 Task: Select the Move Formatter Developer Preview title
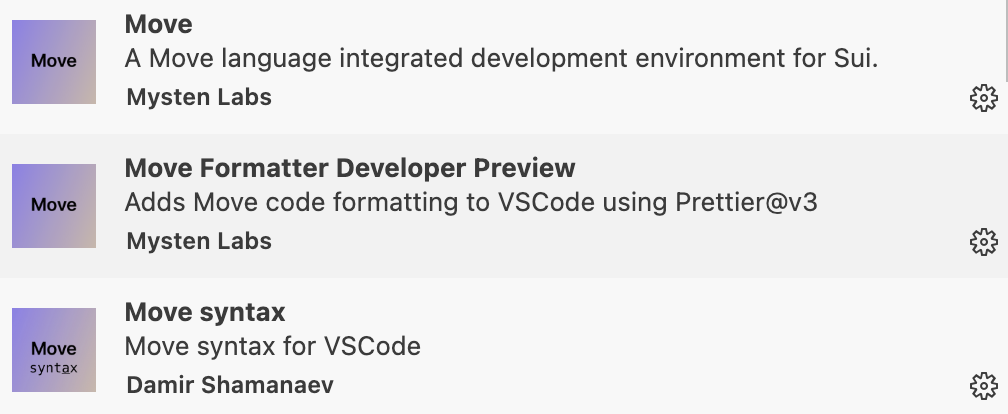pos(350,168)
